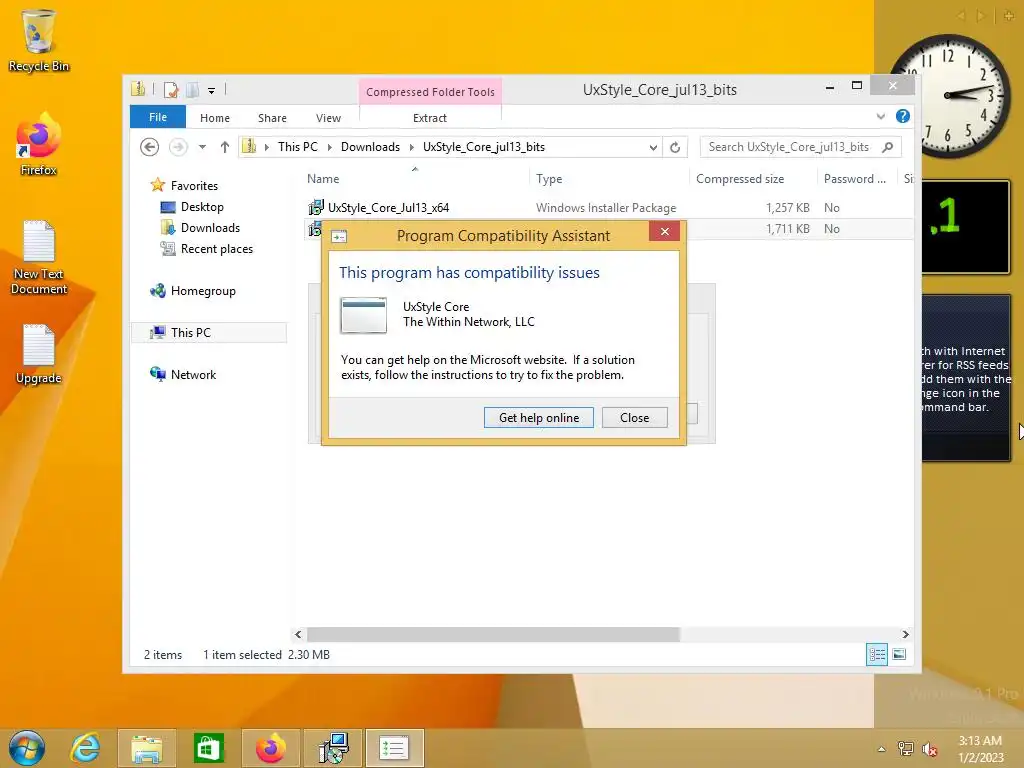Open File Explorer from taskbar
Image resolution: width=1024 pixels, height=768 pixels.
146,748
